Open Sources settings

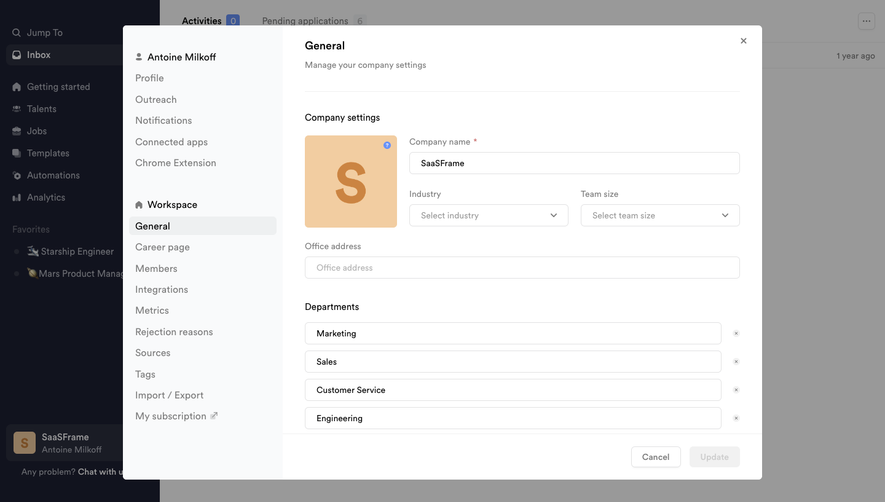153,353
